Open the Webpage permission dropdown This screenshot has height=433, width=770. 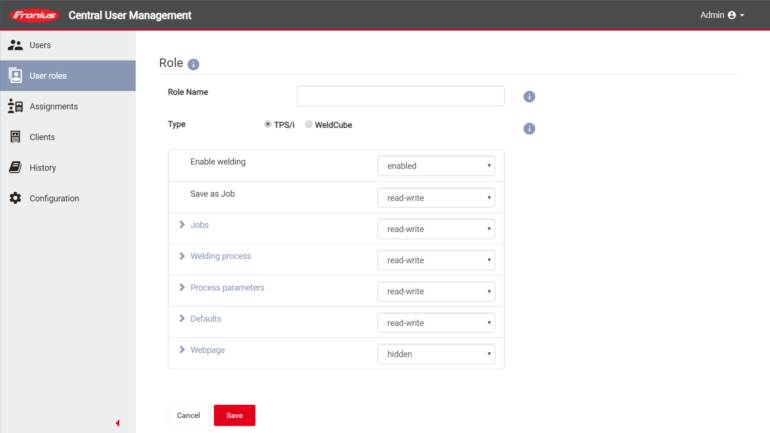coord(436,353)
